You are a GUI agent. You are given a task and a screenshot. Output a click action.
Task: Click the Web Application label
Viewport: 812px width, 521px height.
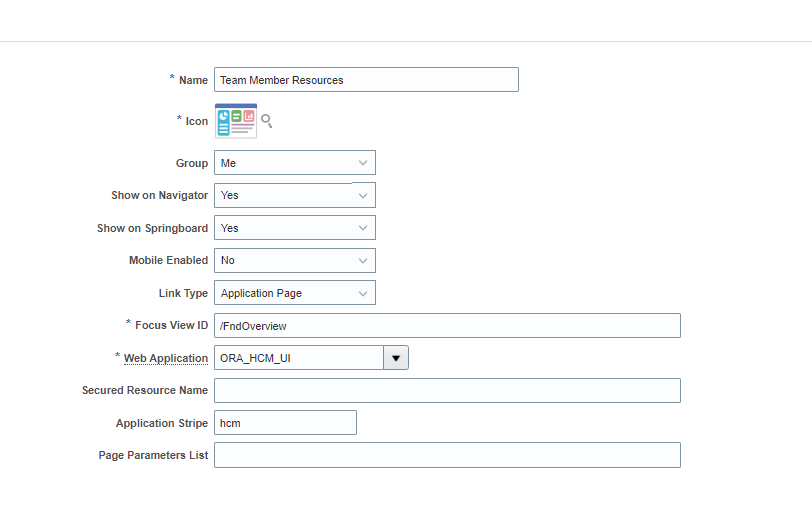(x=166, y=358)
